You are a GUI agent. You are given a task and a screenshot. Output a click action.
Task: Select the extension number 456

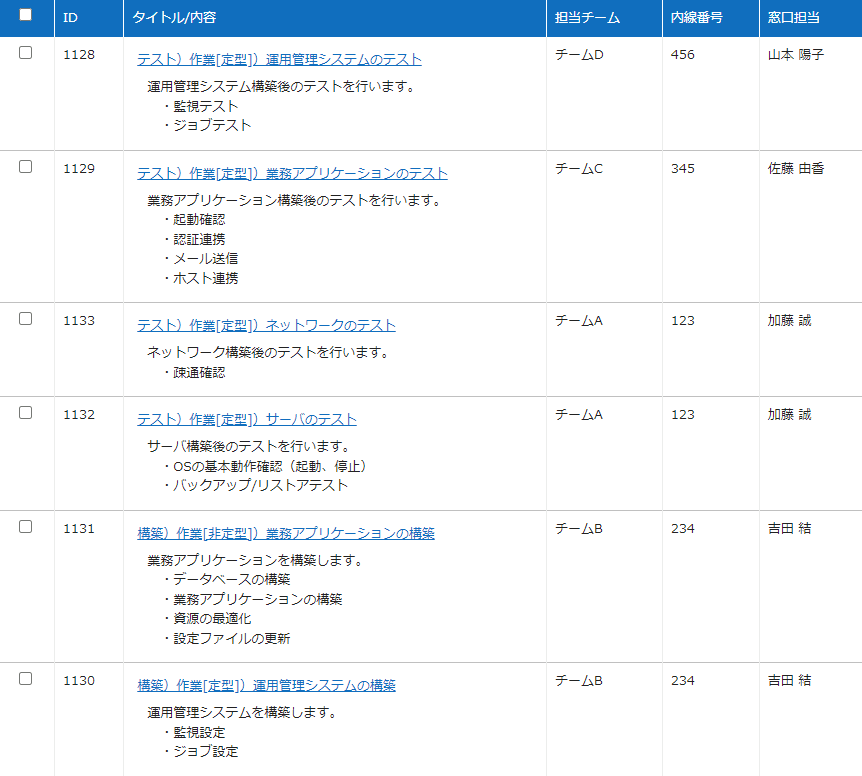coord(683,54)
